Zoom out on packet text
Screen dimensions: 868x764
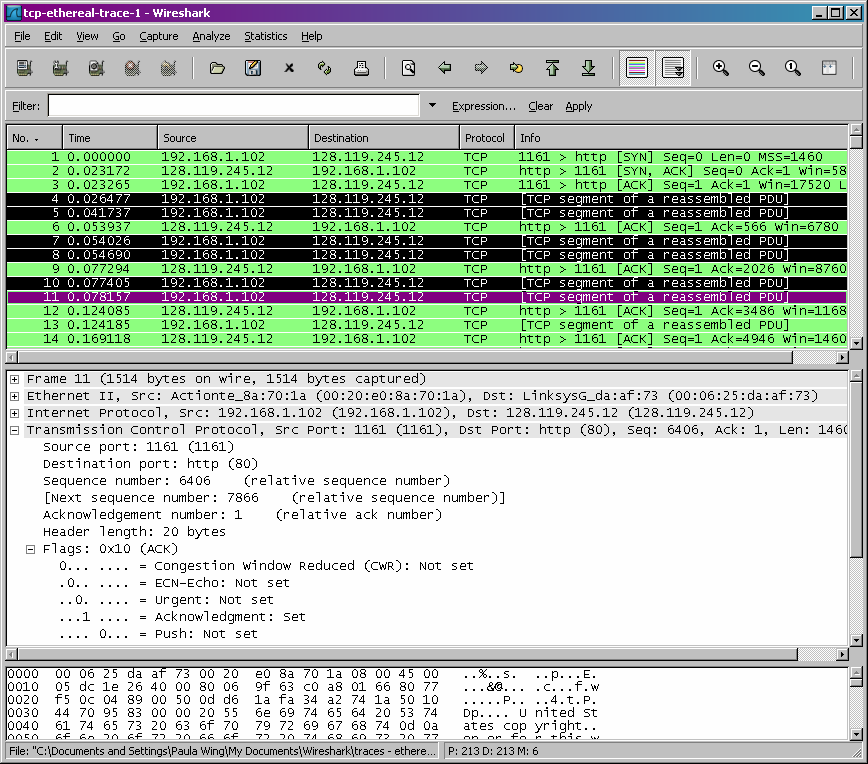coord(757,68)
